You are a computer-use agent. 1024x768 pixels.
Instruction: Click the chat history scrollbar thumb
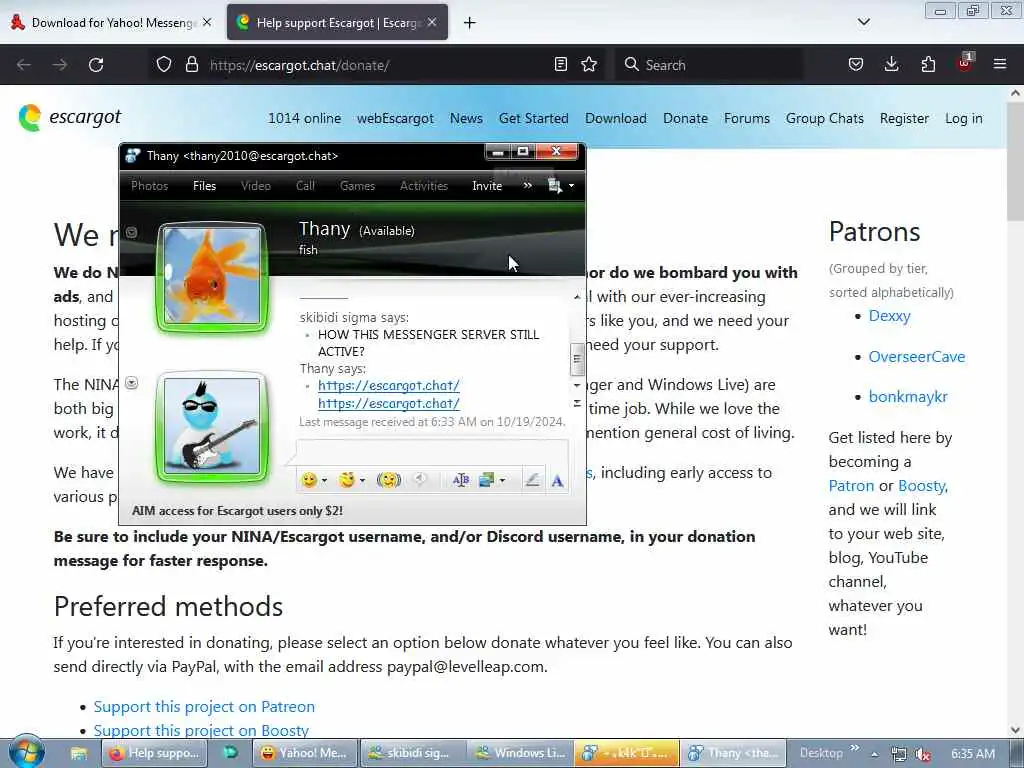tap(577, 359)
